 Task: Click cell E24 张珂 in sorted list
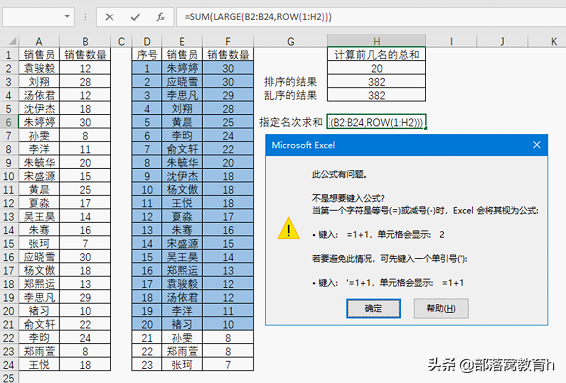point(182,365)
